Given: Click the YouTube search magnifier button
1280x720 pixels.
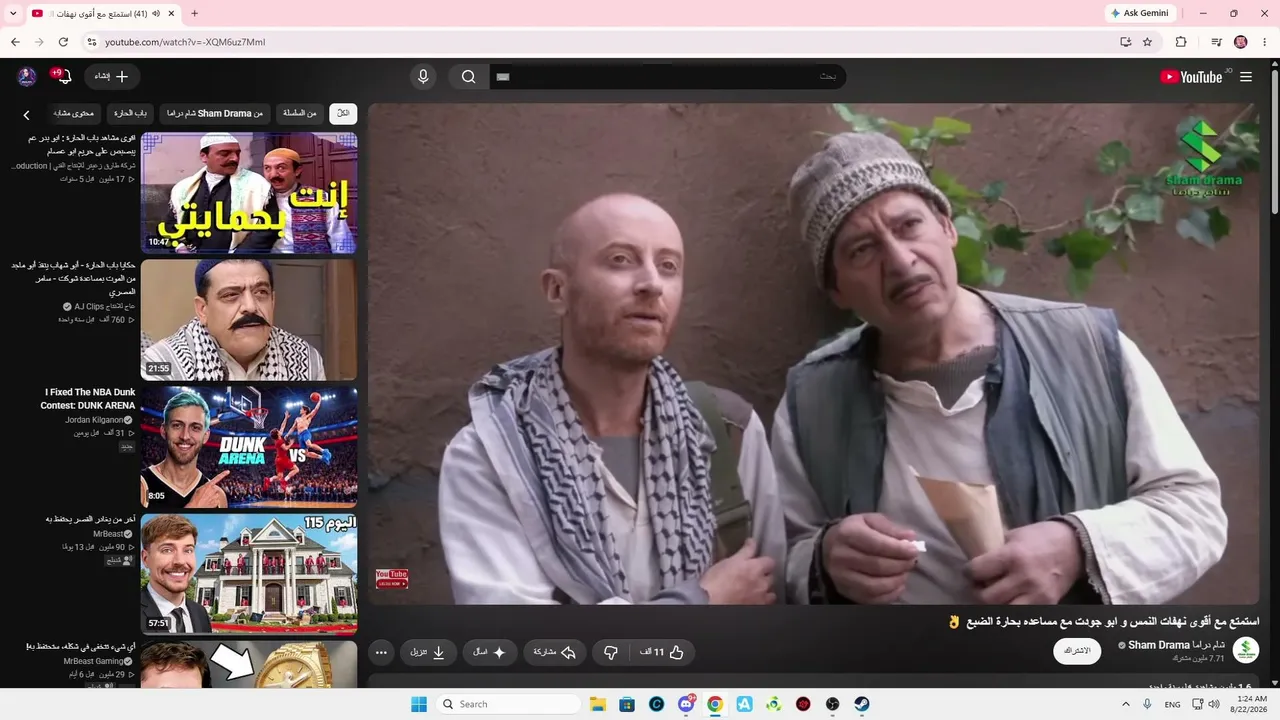Looking at the screenshot, I should click(468, 77).
